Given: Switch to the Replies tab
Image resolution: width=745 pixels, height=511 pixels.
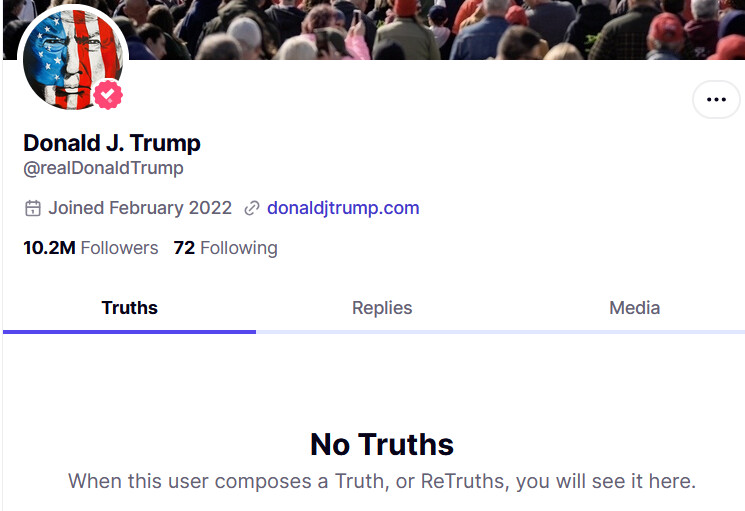Looking at the screenshot, I should (382, 308).
